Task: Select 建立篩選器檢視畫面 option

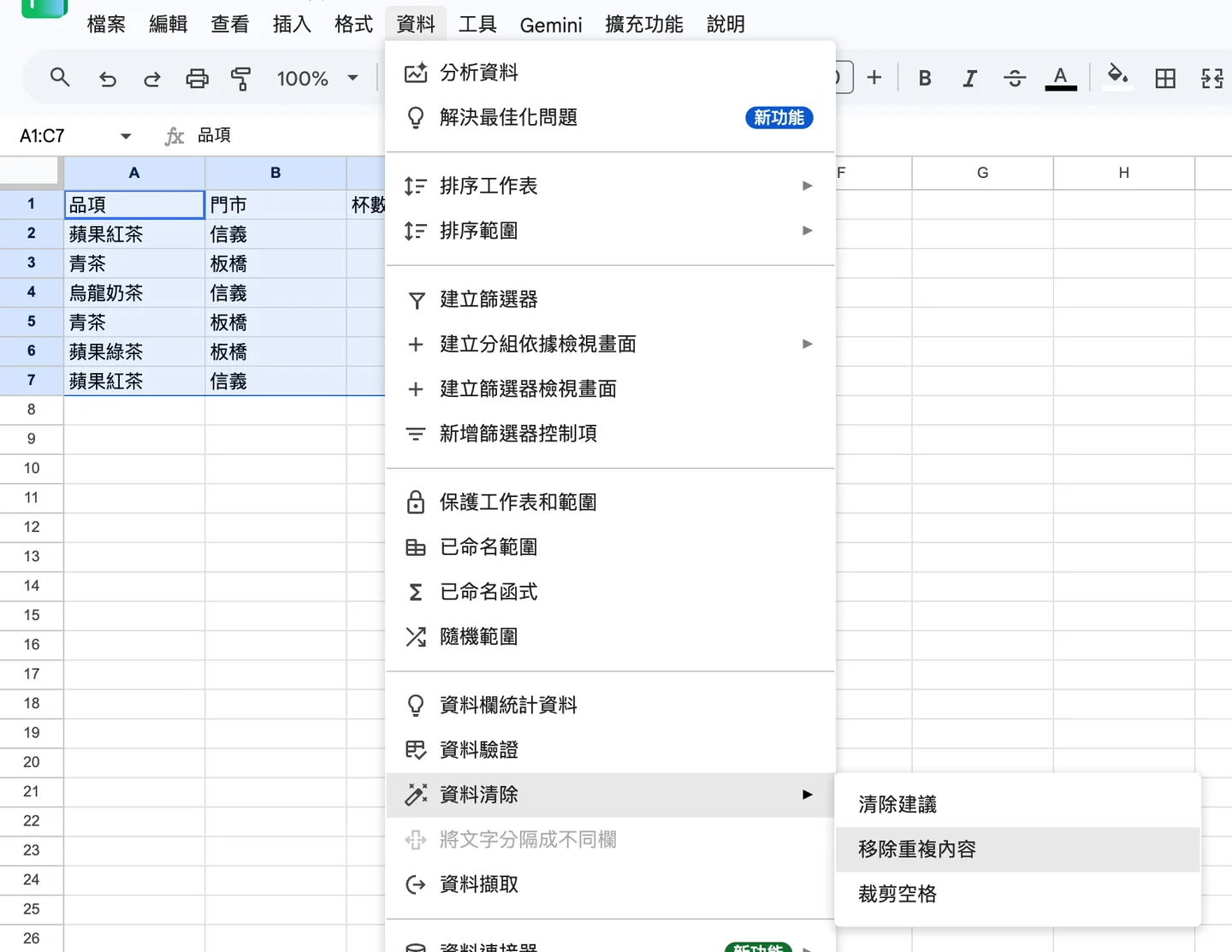Action: [x=610, y=389]
